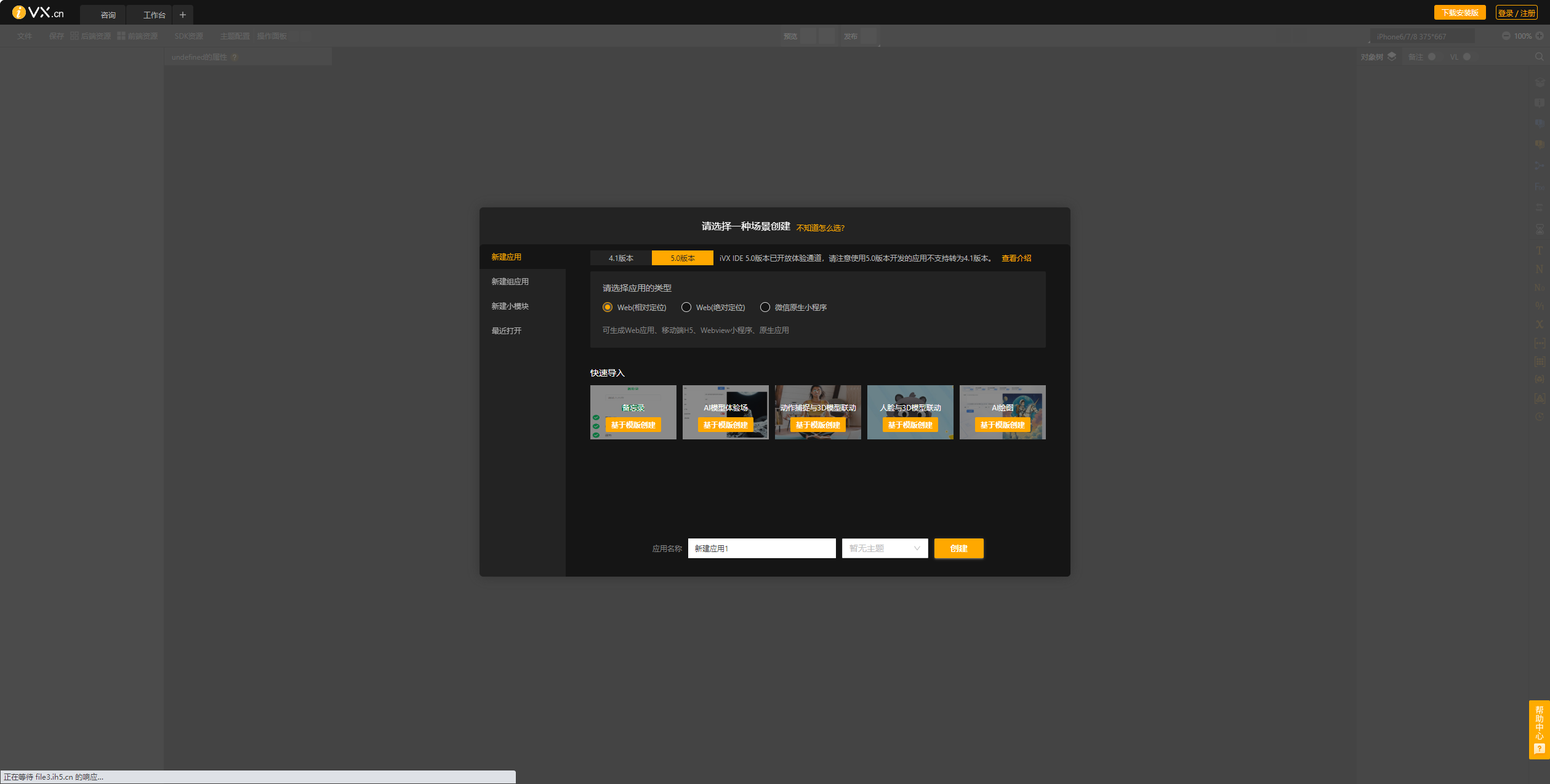Image resolution: width=1550 pixels, height=784 pixels.
Task: Open the search icon in the right sidebar
Action: tap(1540, 57)
